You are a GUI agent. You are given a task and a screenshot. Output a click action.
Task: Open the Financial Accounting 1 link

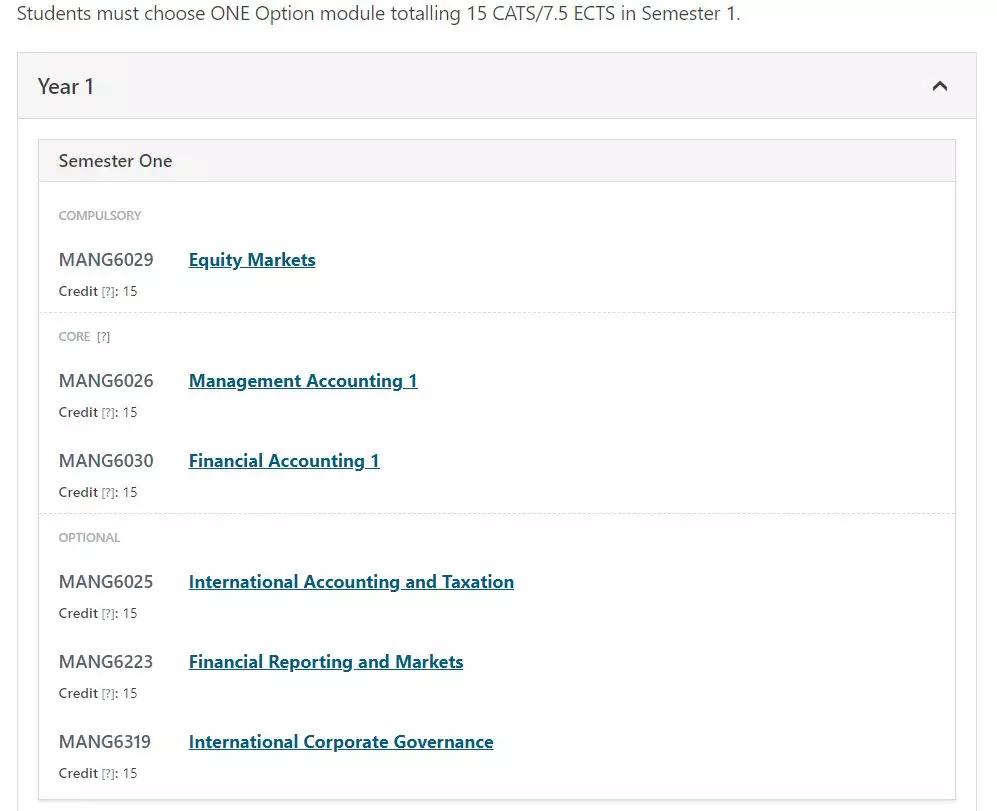(284, 461)
